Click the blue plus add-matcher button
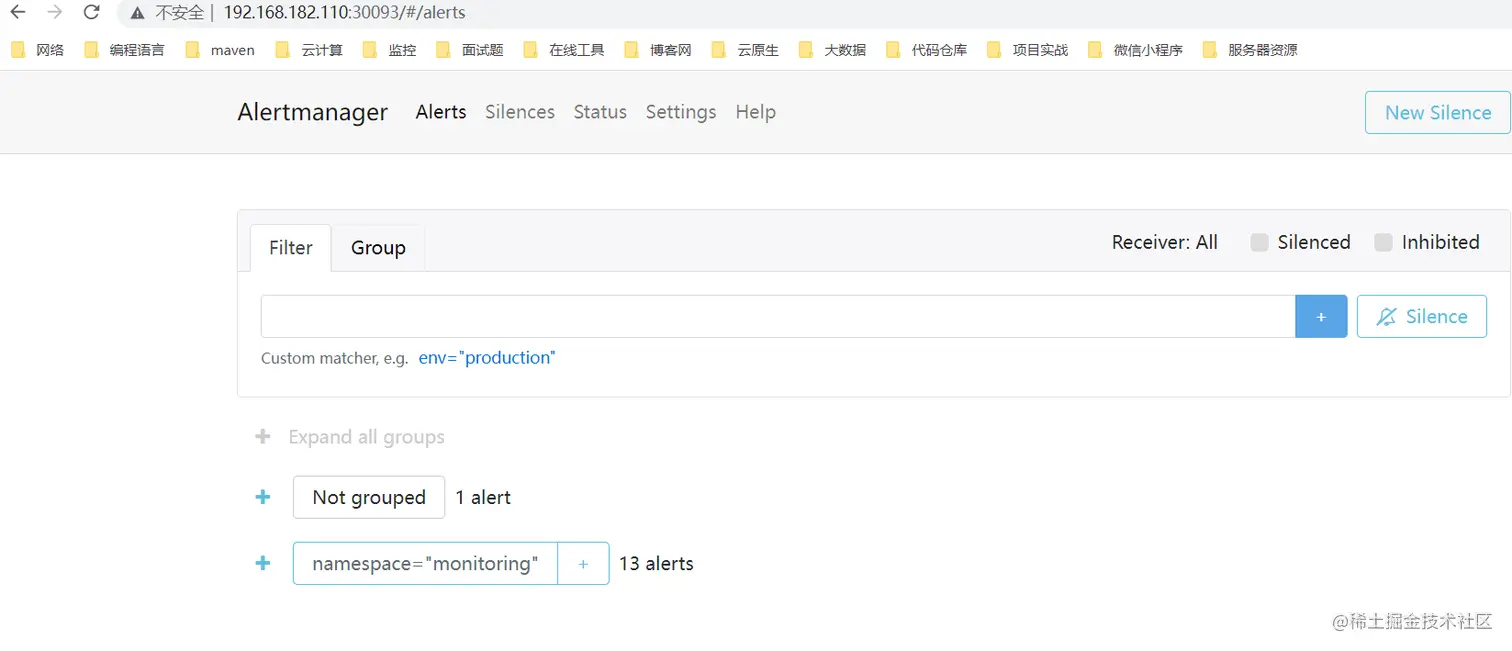The height and width of the screenshot is (651, 1512). [x=1321, y=316]
